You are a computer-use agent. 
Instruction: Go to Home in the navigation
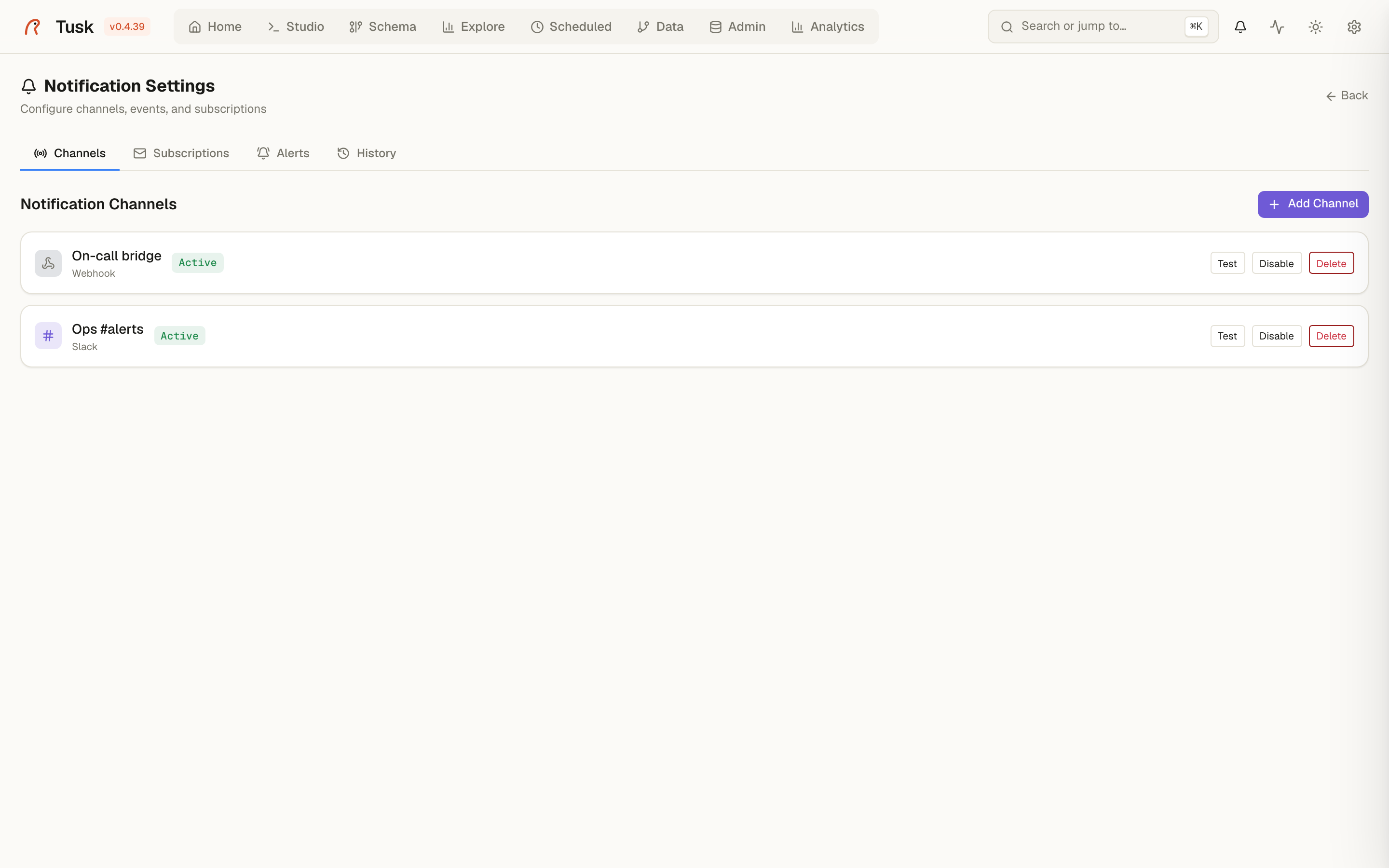215,27
